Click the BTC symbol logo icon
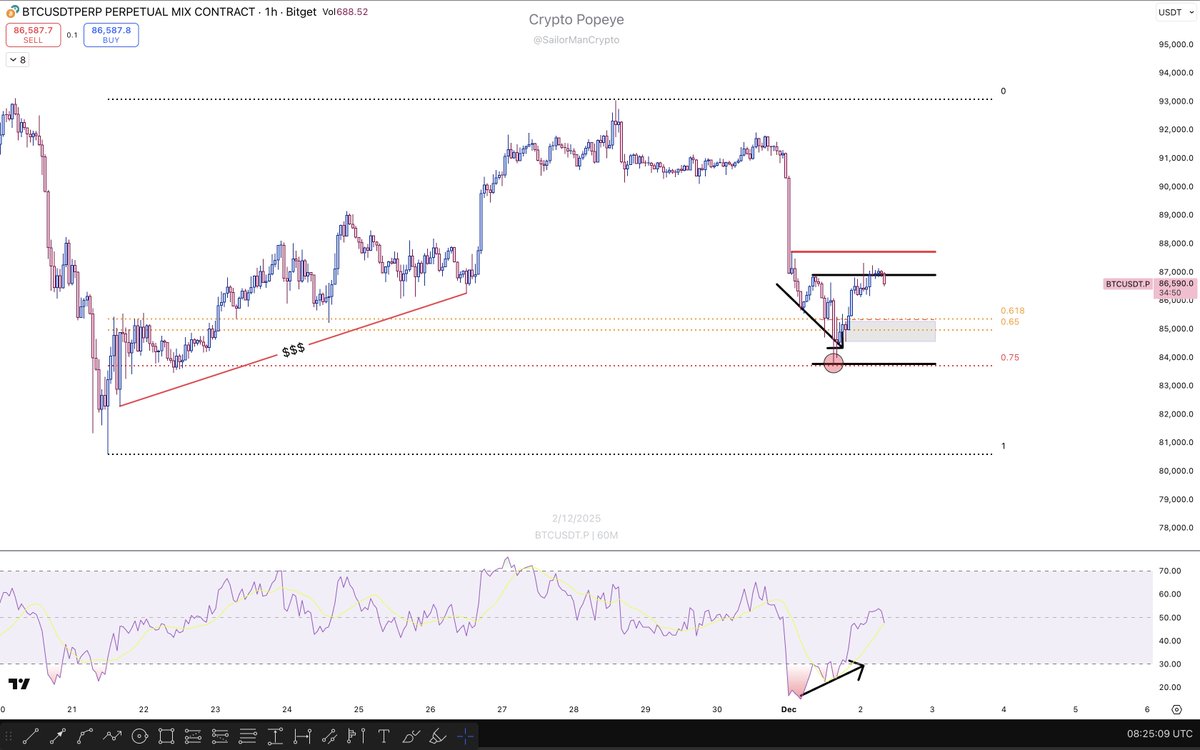Image resolution: width=1200 pixels, height=750 pixels. [x=12, y=10]
